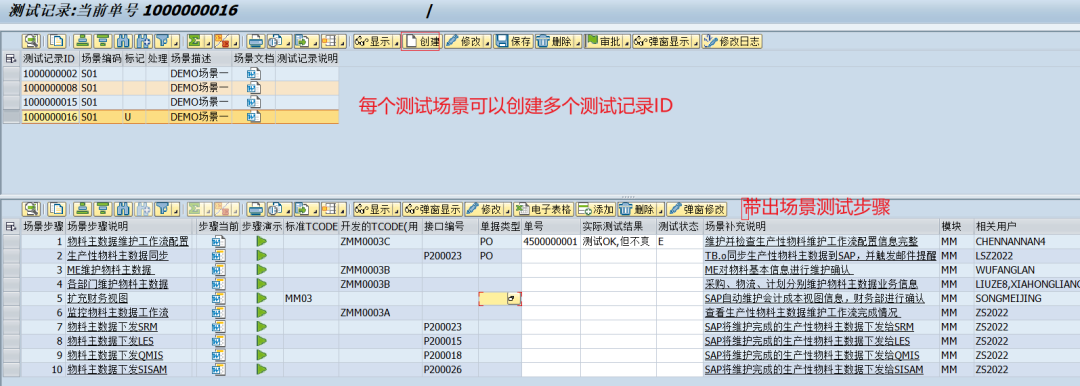Expand 修改 dropdown arrow in upper toolbar
The image size is (1080, 386).
point(488,42)
